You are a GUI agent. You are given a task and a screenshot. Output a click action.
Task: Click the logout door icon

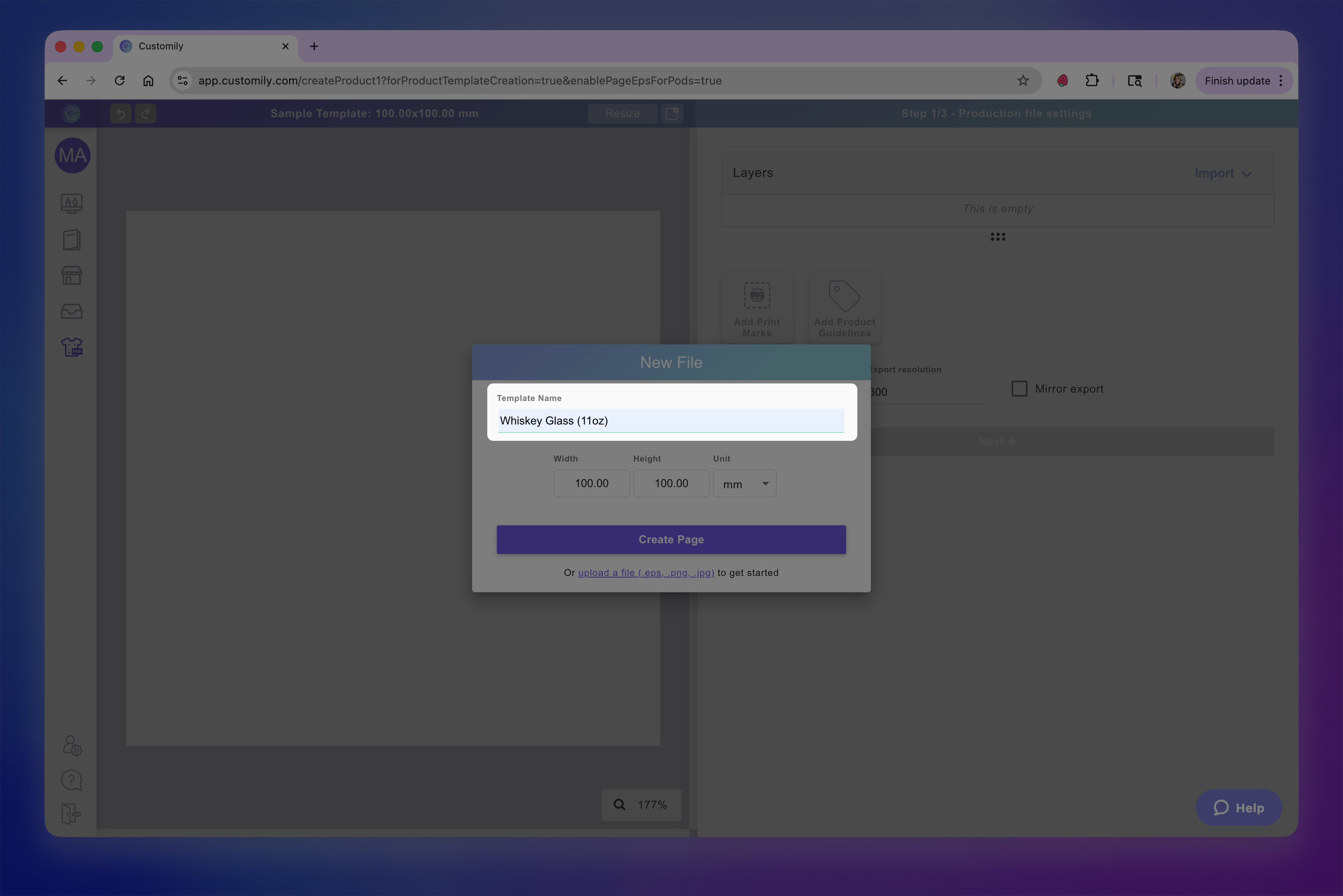pyautogui.click(x=71, y=814)
